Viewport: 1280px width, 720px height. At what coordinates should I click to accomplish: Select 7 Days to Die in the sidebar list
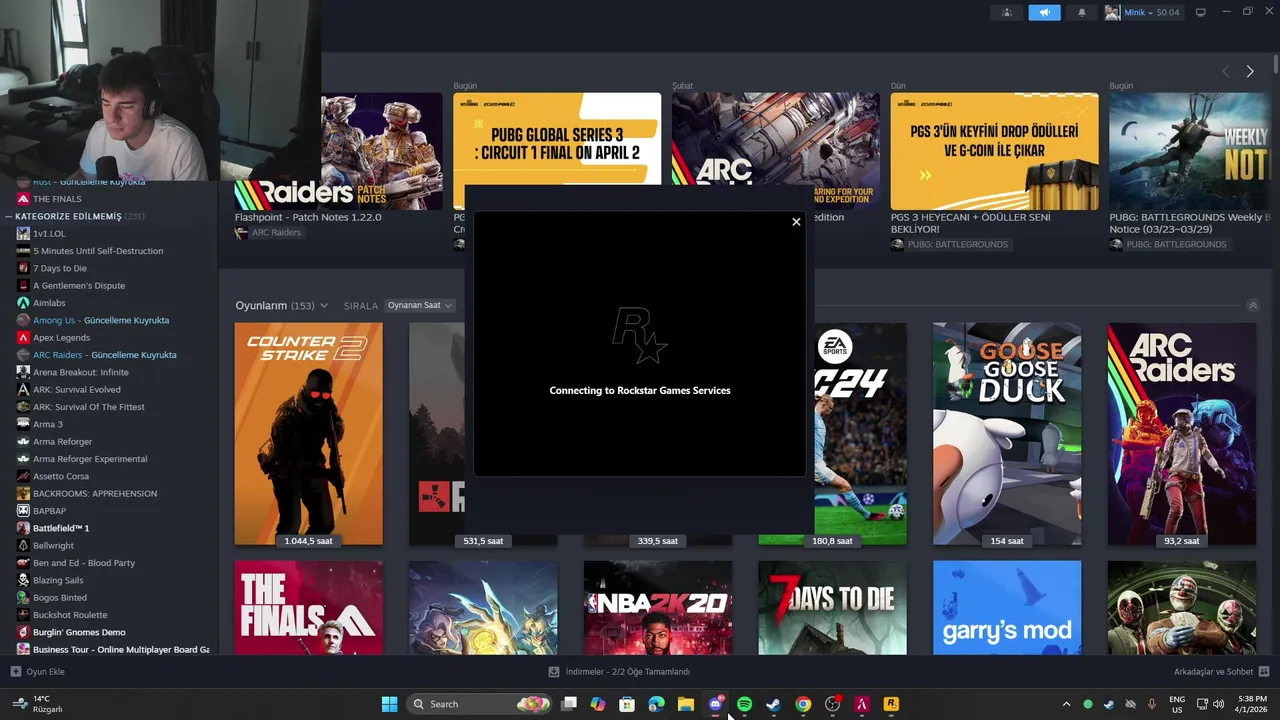coord(59,268)
